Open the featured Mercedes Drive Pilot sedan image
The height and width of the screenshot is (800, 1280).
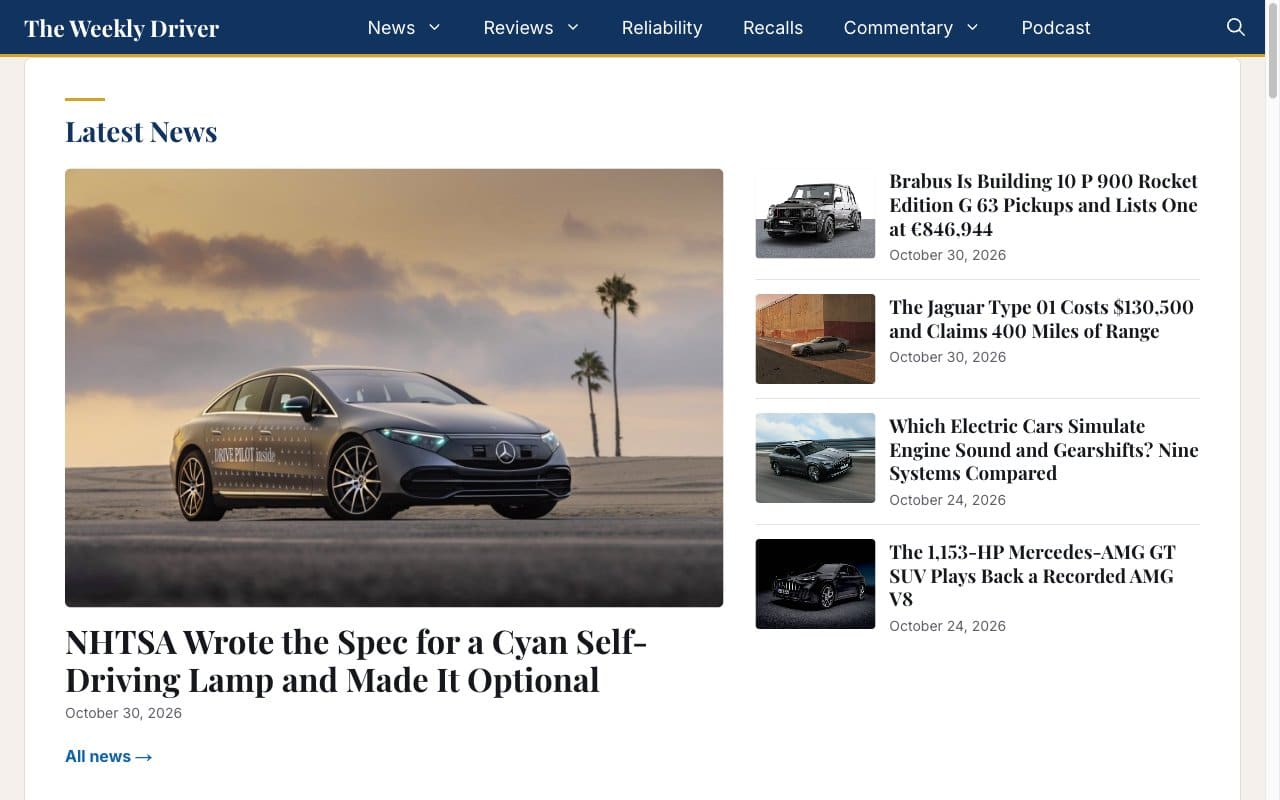[394, 388]
